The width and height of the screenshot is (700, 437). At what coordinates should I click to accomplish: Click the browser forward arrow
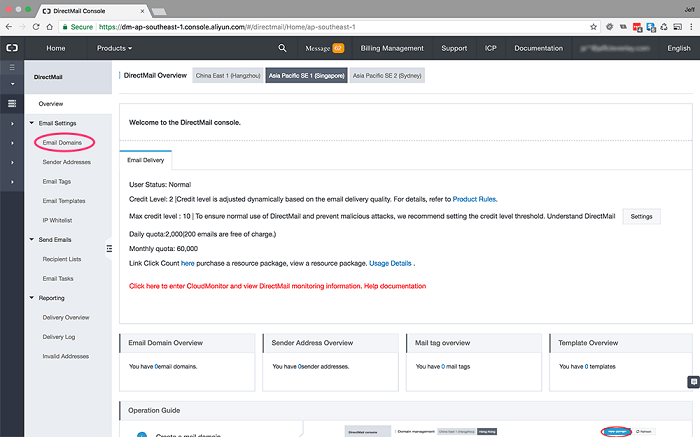pyautogui.click(x=22, y=27)
